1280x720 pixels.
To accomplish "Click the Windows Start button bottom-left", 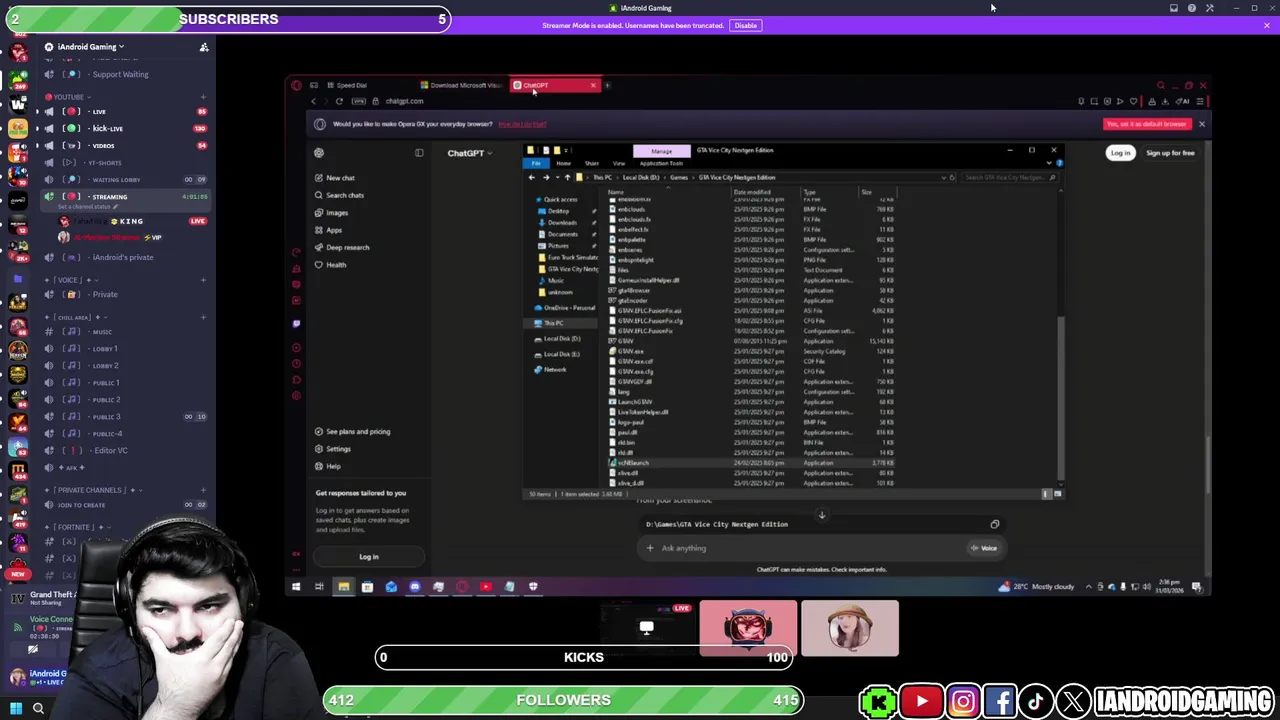I will [15, 709].
